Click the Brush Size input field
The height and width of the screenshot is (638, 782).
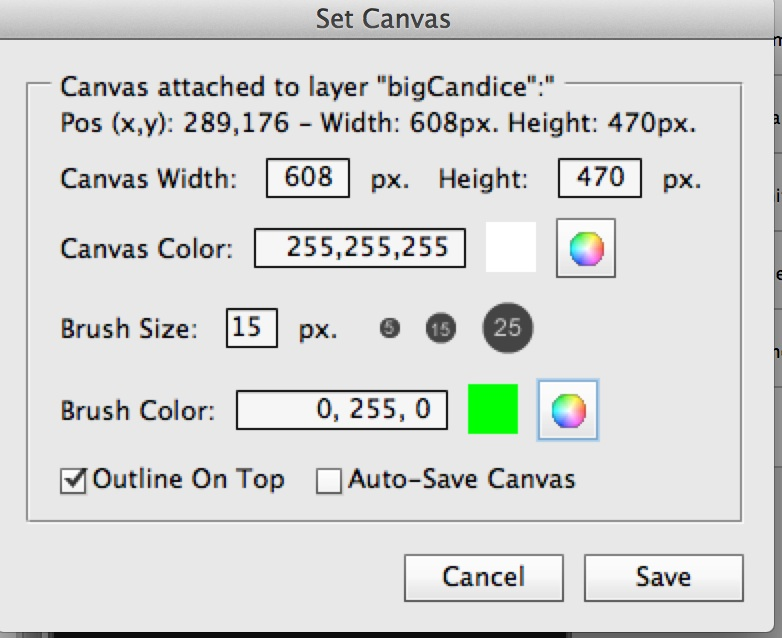(251, 328)
